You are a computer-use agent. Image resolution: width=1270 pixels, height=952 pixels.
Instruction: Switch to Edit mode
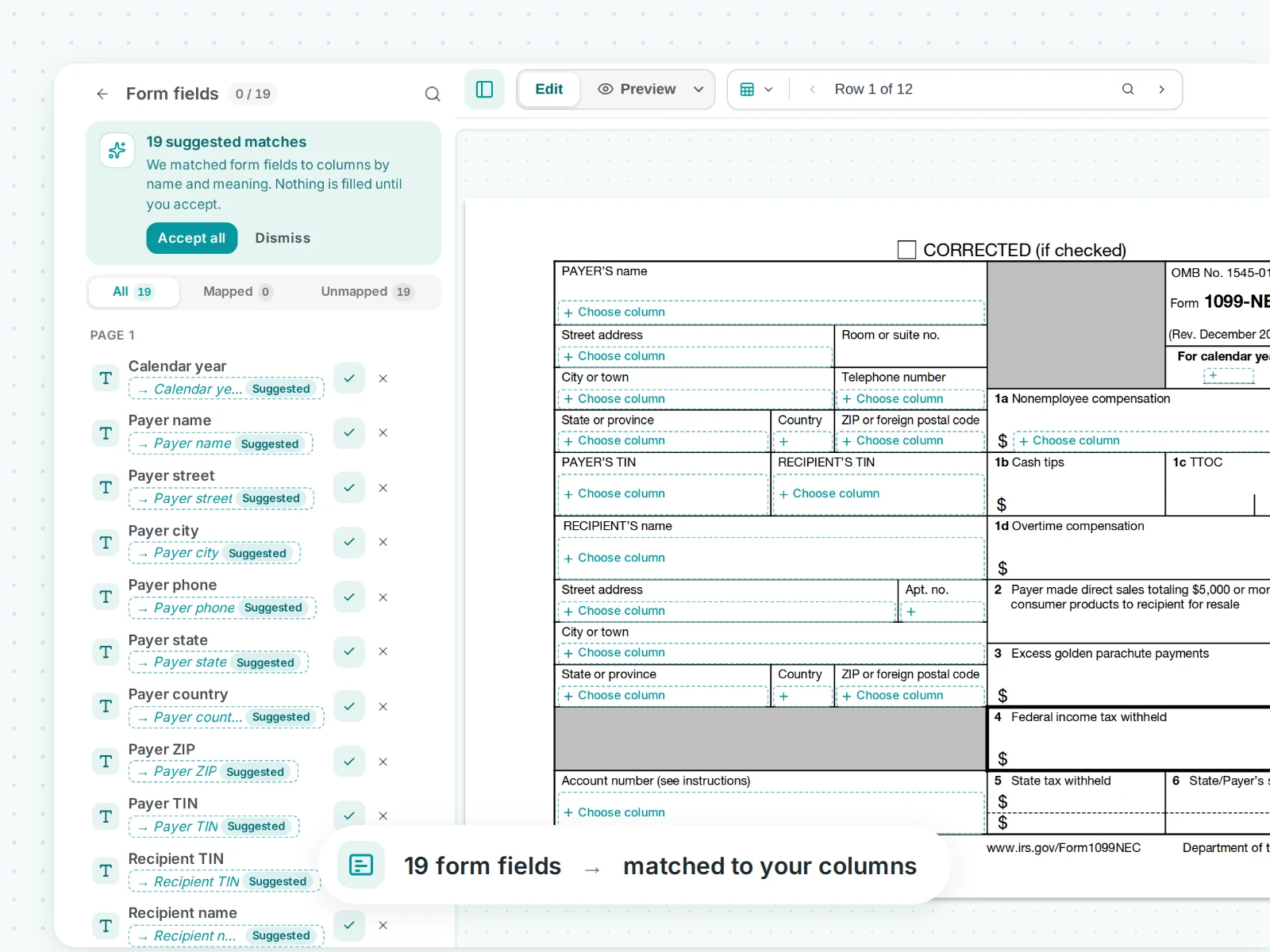click(548, 89)
